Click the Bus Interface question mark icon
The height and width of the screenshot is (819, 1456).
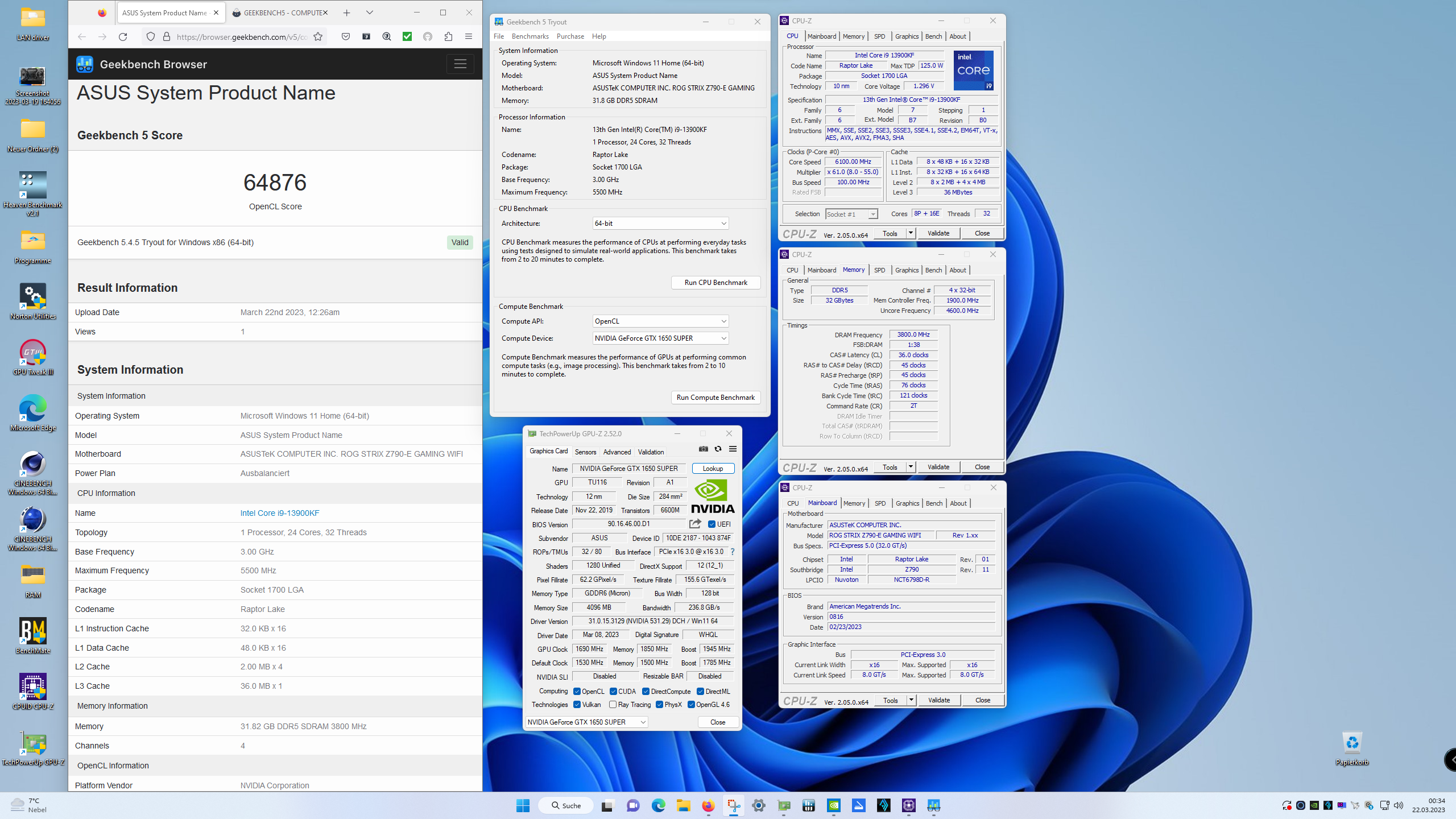733,552
